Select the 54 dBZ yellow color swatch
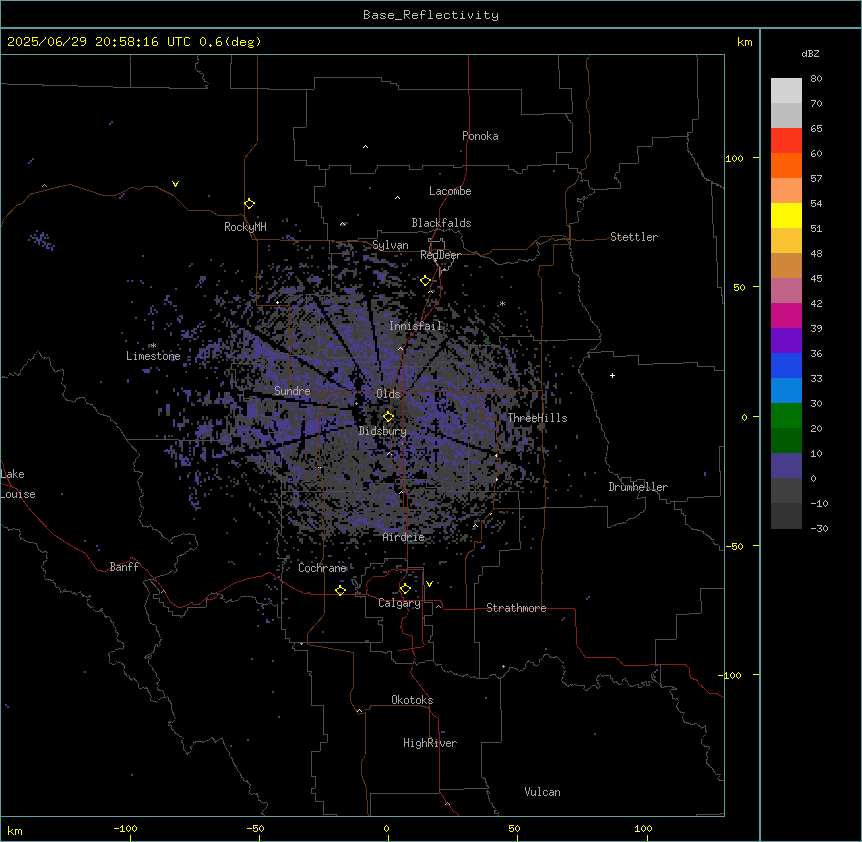 (x=786, y=215)
